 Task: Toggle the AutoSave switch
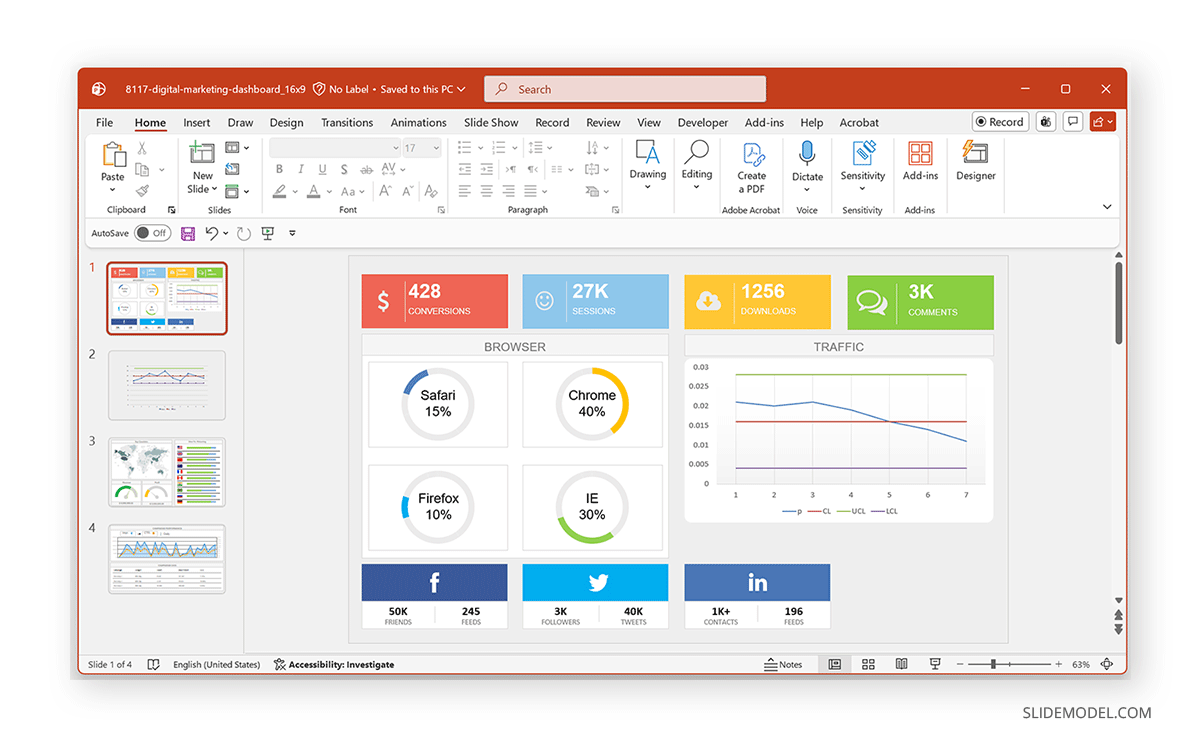pos(153,233)
